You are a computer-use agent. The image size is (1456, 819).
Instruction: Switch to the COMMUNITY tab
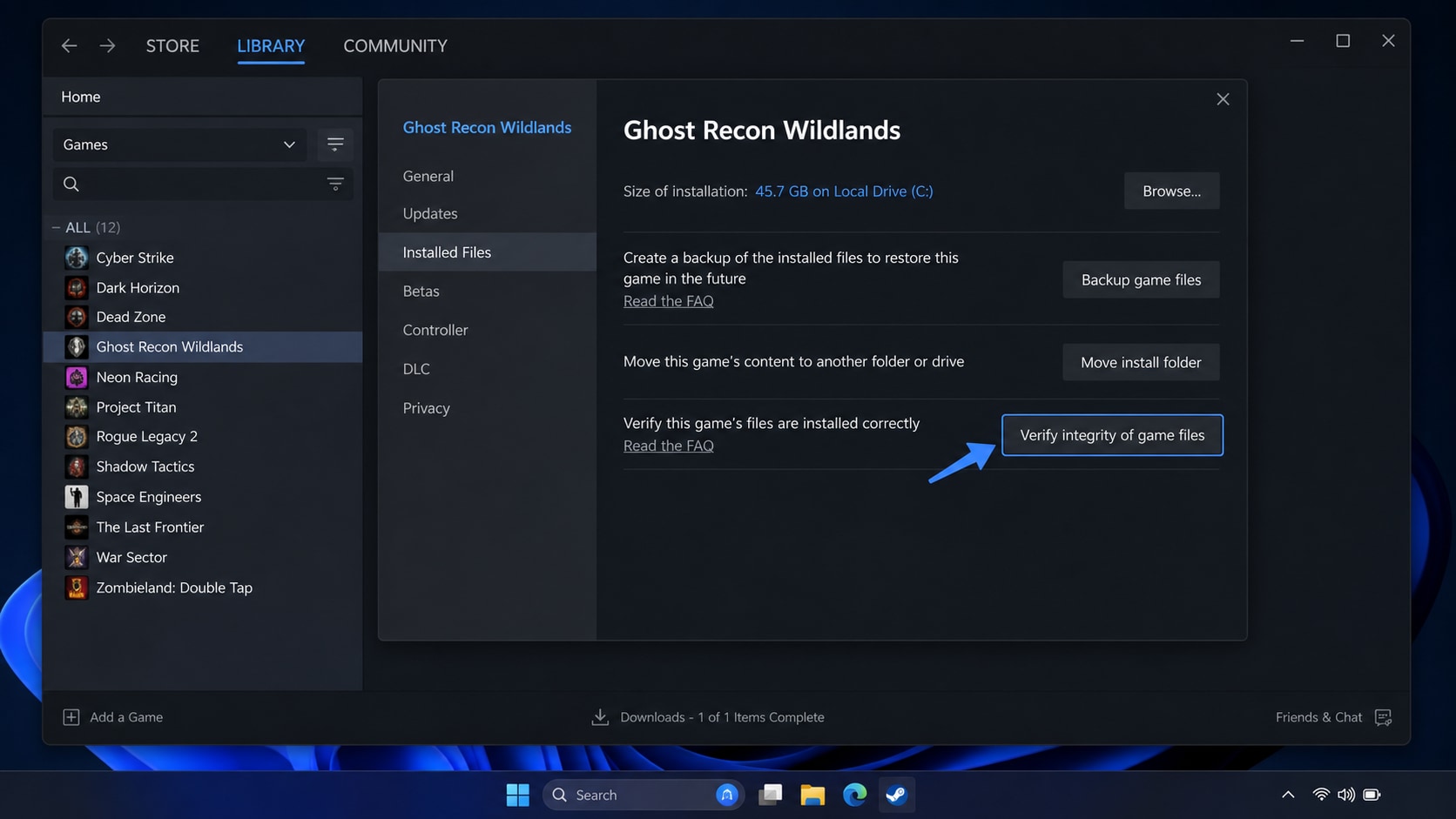395,45
